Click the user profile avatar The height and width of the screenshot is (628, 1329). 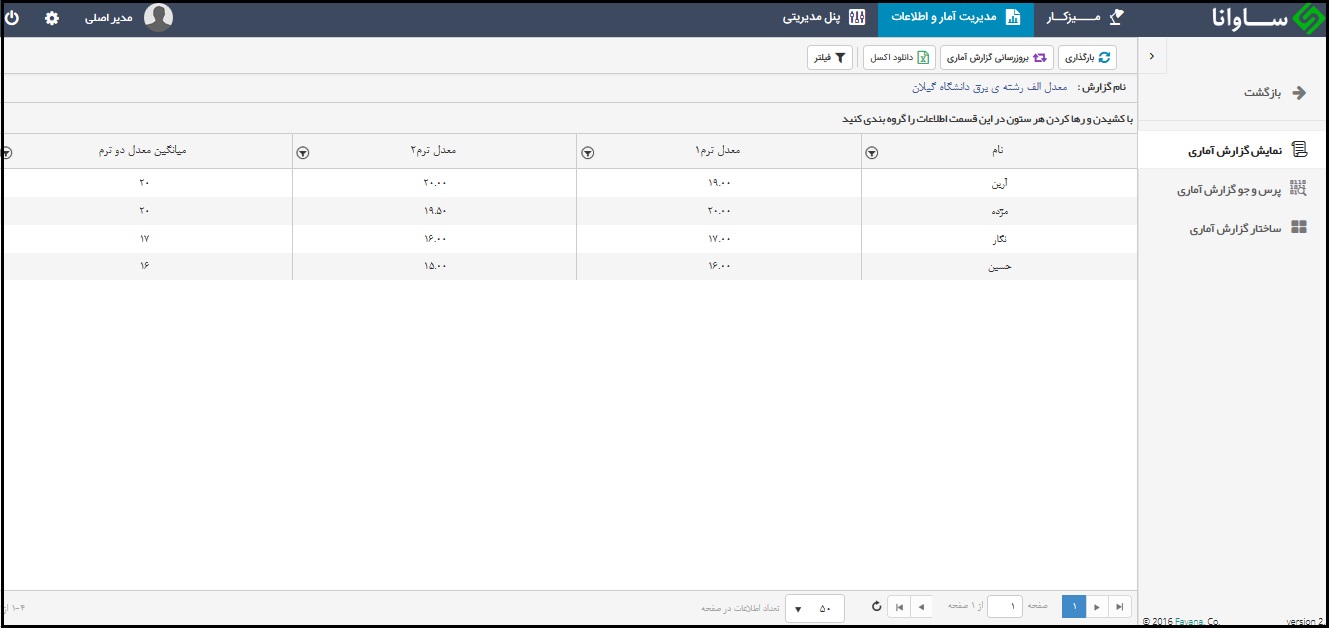coord(158,18)
